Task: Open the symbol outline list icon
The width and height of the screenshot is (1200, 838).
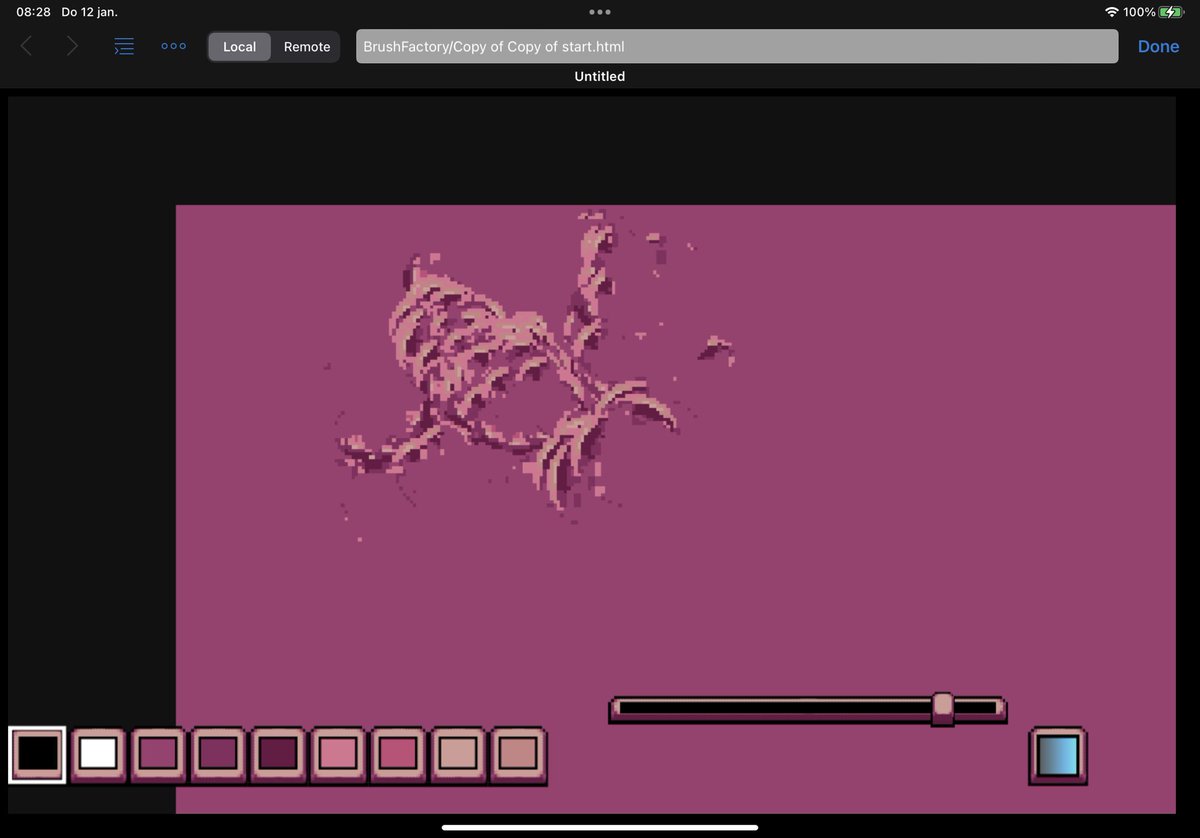Action: 123,46
